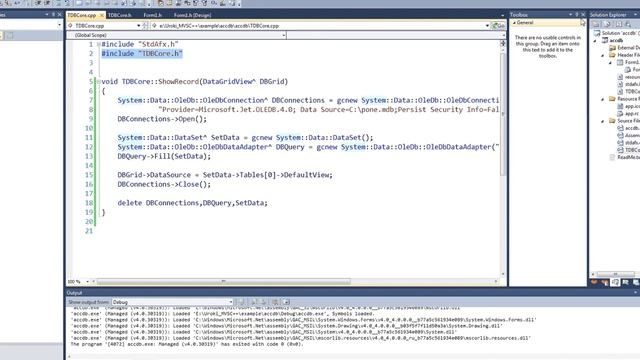
Task: Click fourth icon in Solution Explorer toolbar
Action: click(x=628, y=24)
